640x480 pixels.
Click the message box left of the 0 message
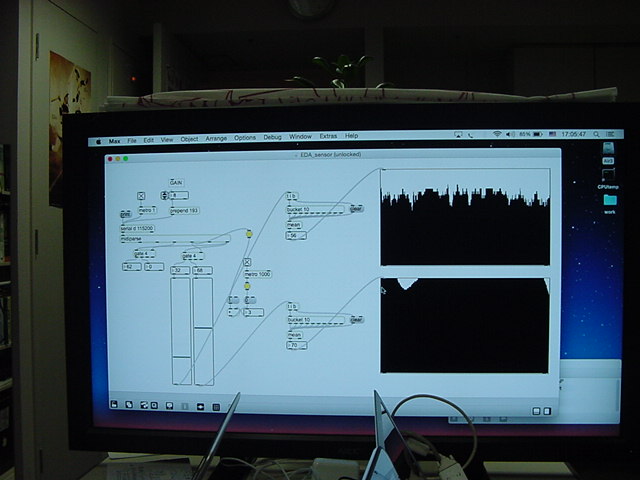pos(233,300)
